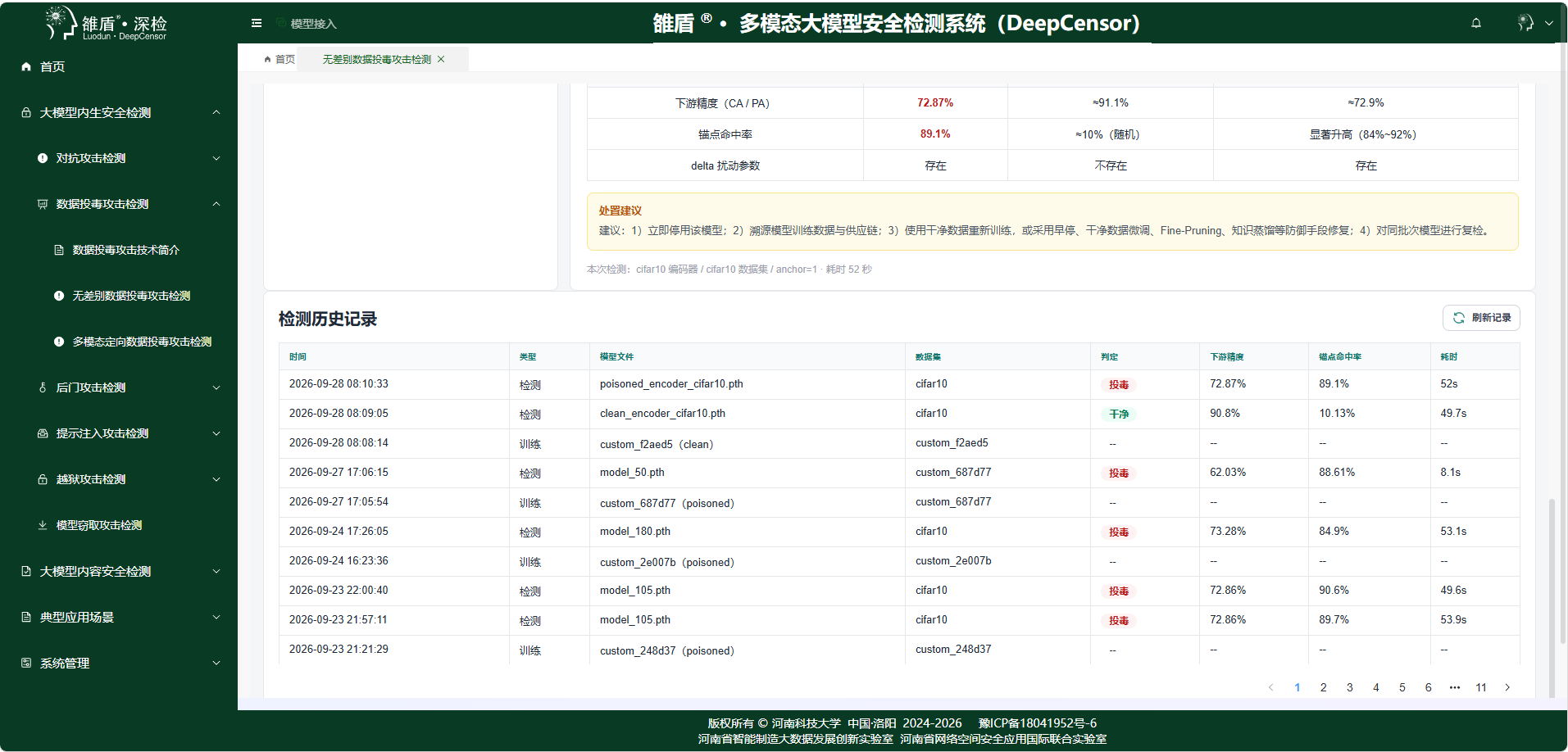This screenshot has width=1568, height=752.
Task: Expand the 对抗攻击检测 submenu chevron
Action: click(216, 158)
